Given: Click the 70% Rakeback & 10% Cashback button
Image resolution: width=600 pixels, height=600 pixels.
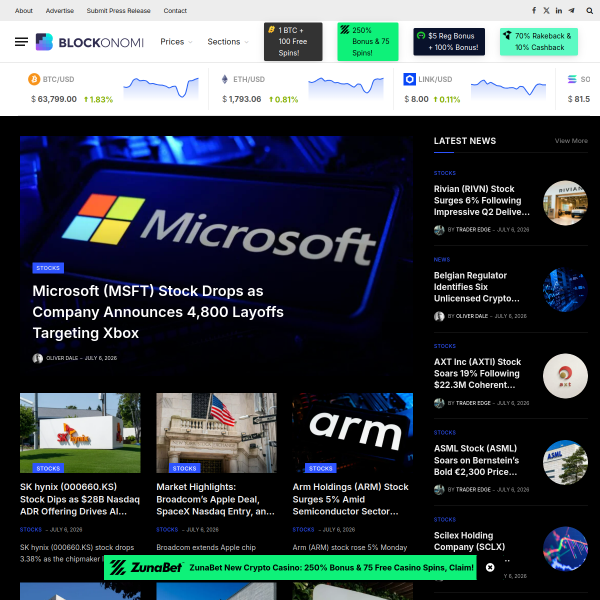Looking at the screenshot, I should click(x=539, y=42).
